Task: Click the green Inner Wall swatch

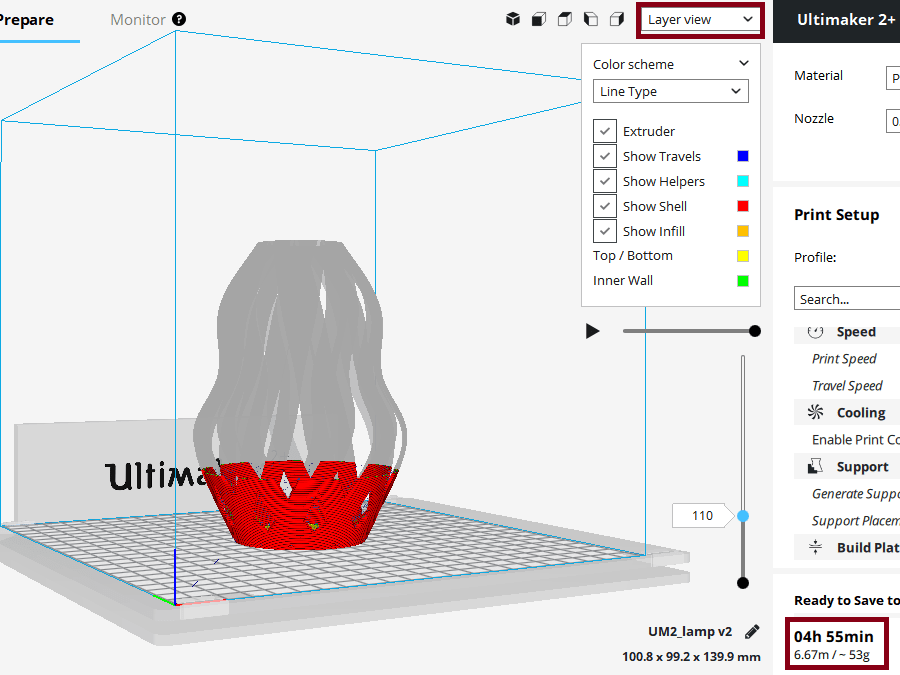Action: point(743,281)
